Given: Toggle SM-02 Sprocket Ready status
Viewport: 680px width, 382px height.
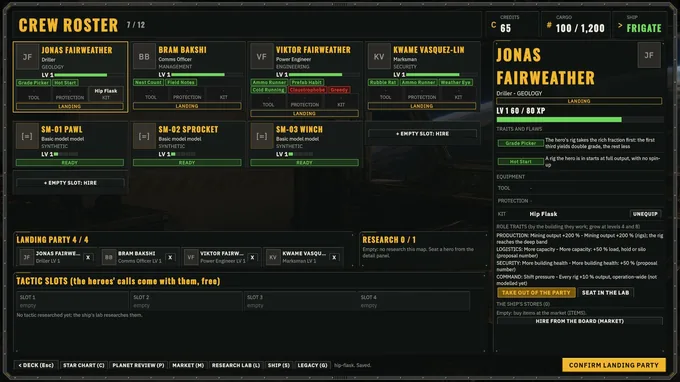Looking at the screenshot, I should click(x=187, y=163).
